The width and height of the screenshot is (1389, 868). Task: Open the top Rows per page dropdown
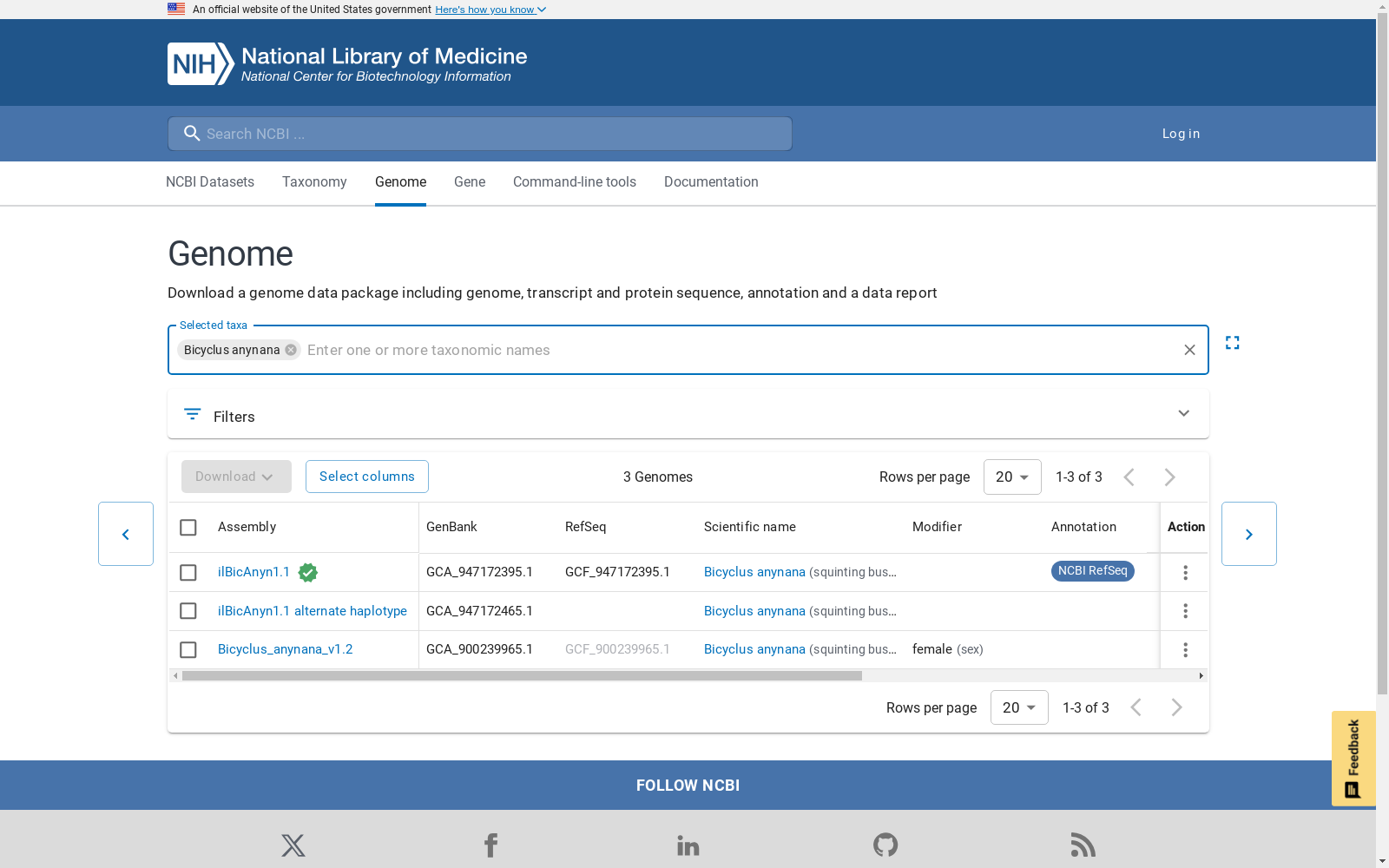(x=1012, y=477)
